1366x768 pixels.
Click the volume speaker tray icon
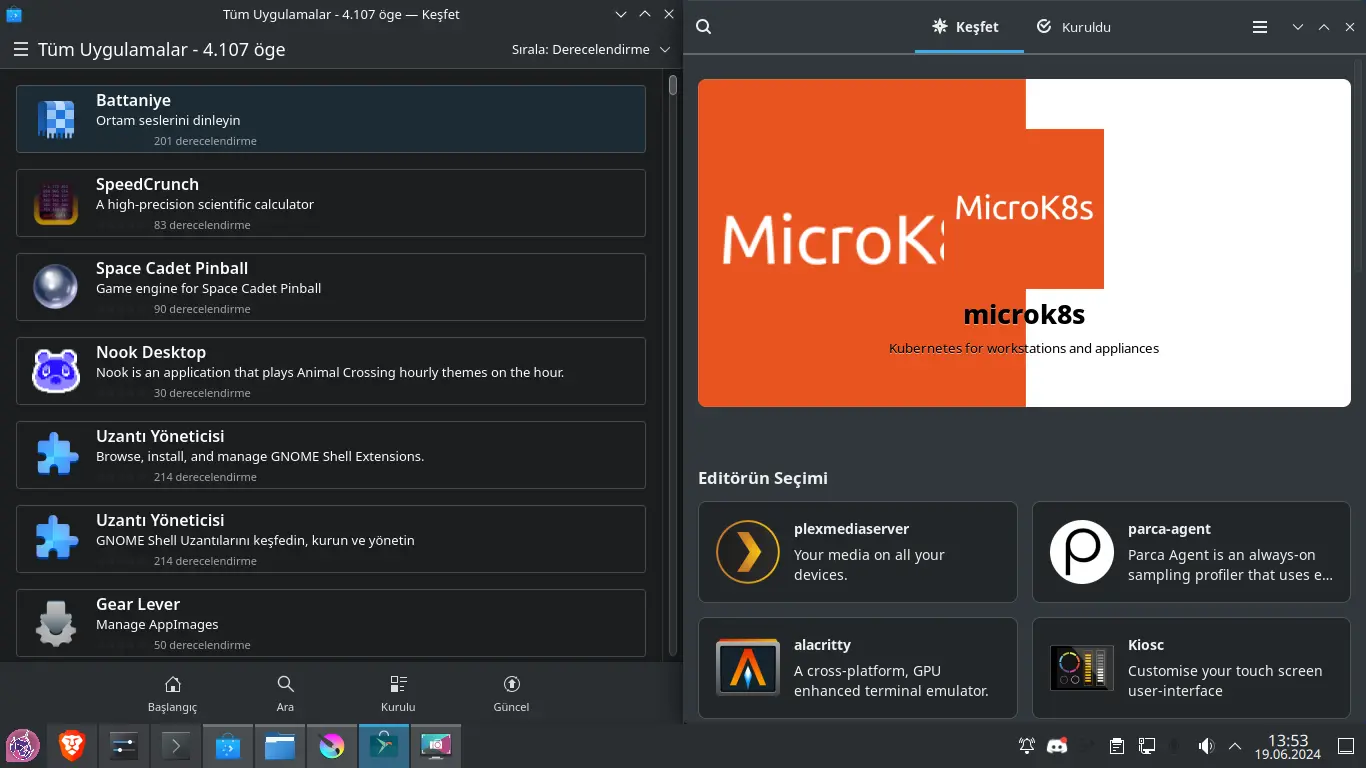(1206, 746)
